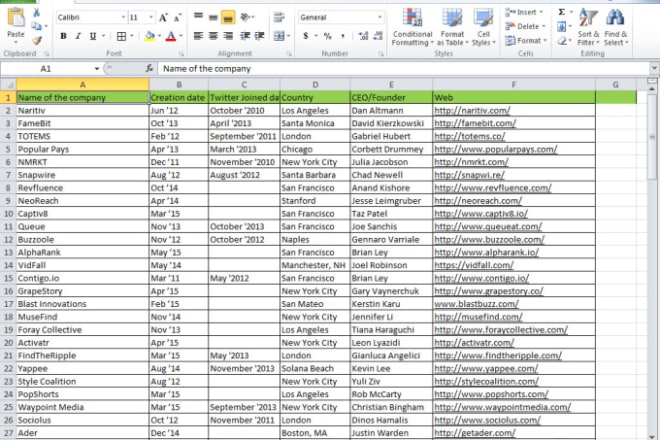Select the Buzzoole company cell
The height and width of the screenshot is (440, 660).
click(83, 240)
